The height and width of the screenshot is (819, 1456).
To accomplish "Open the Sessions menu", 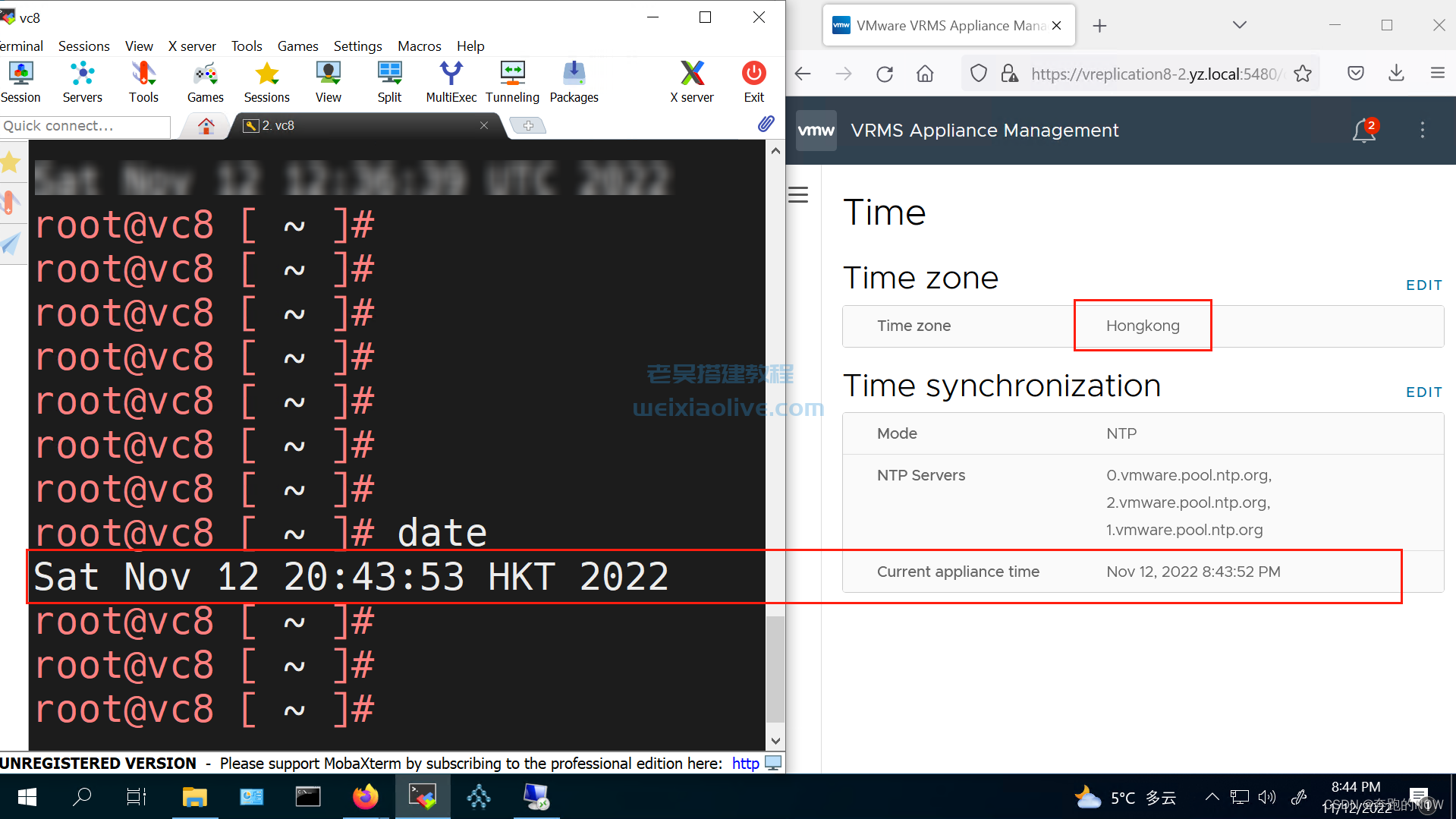I will 84,46.
